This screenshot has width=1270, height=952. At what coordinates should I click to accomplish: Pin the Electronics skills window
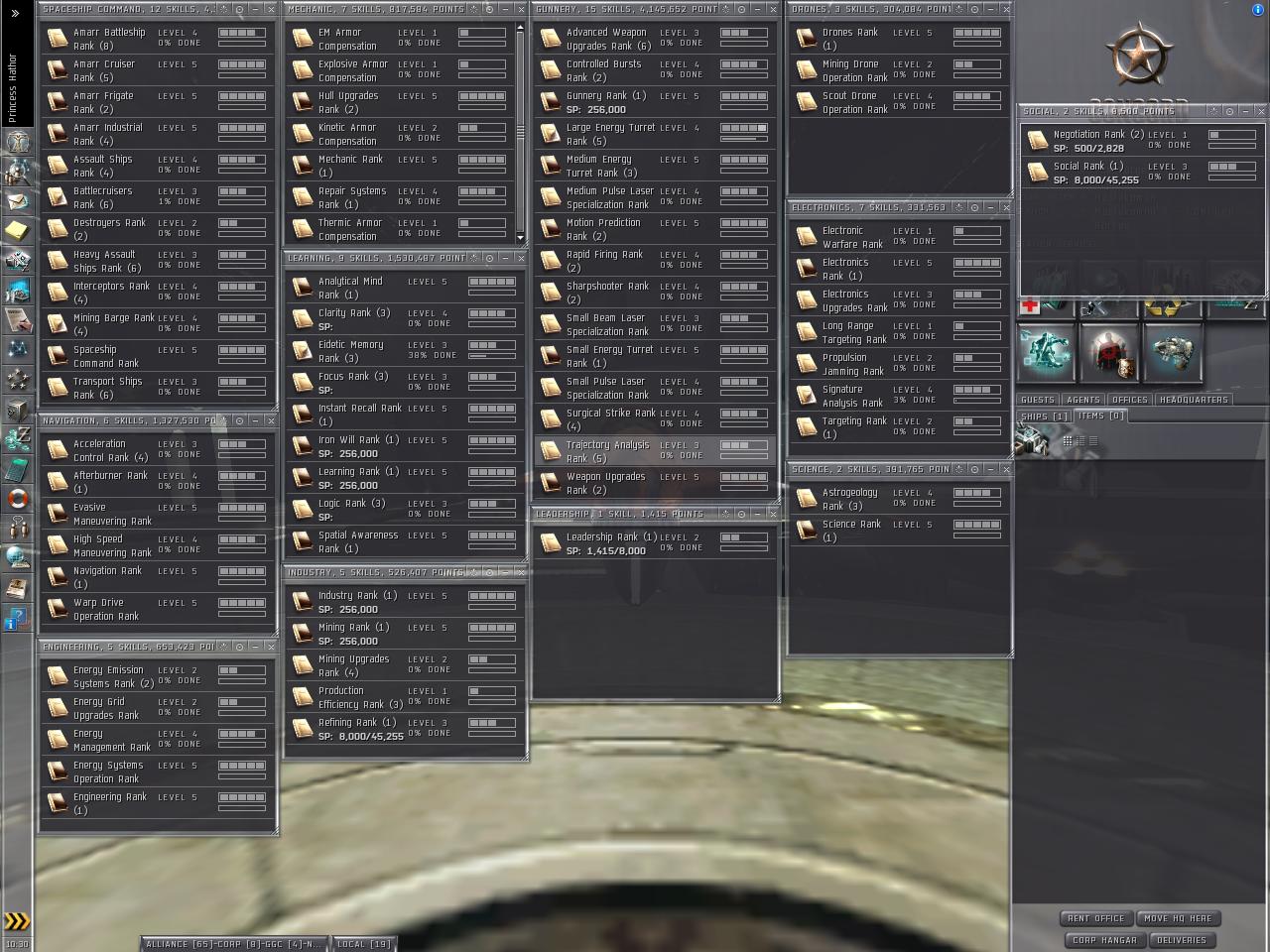point(974,207)
